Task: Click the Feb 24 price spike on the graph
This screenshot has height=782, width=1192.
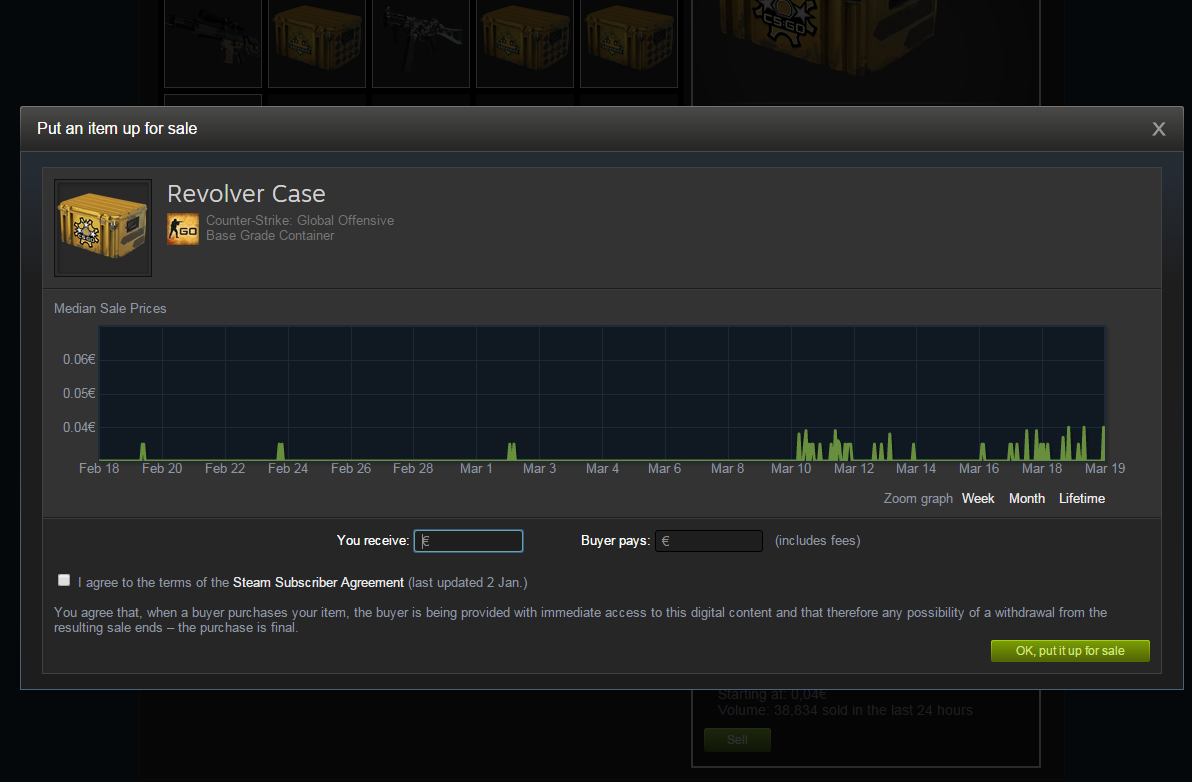Action: pos(281,451)
